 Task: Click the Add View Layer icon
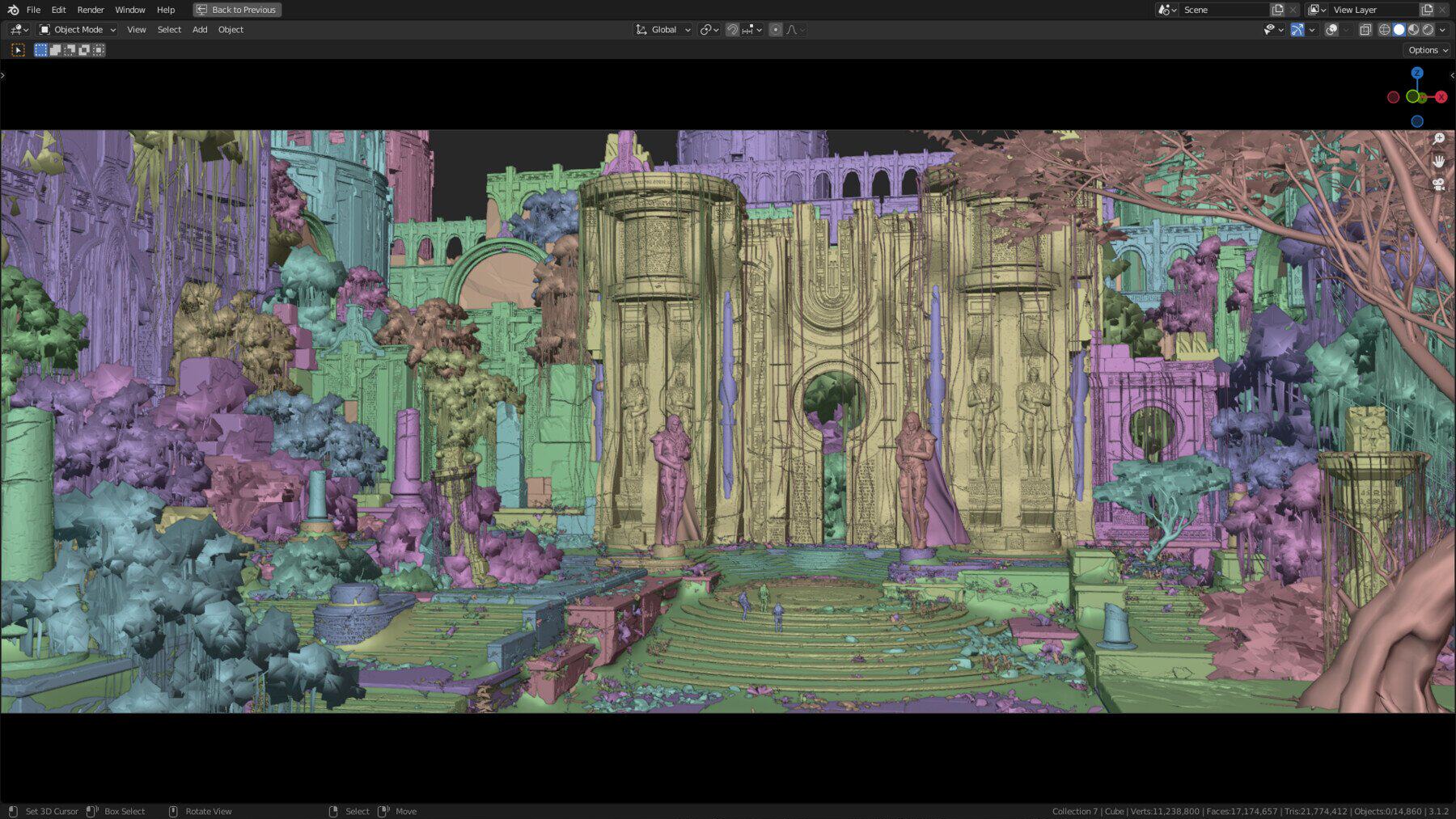point(1427,10)
